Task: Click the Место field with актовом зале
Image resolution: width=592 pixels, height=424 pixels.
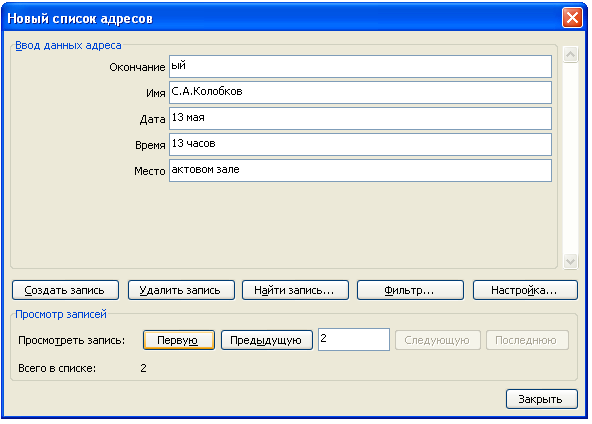Action: coord(360,171)
